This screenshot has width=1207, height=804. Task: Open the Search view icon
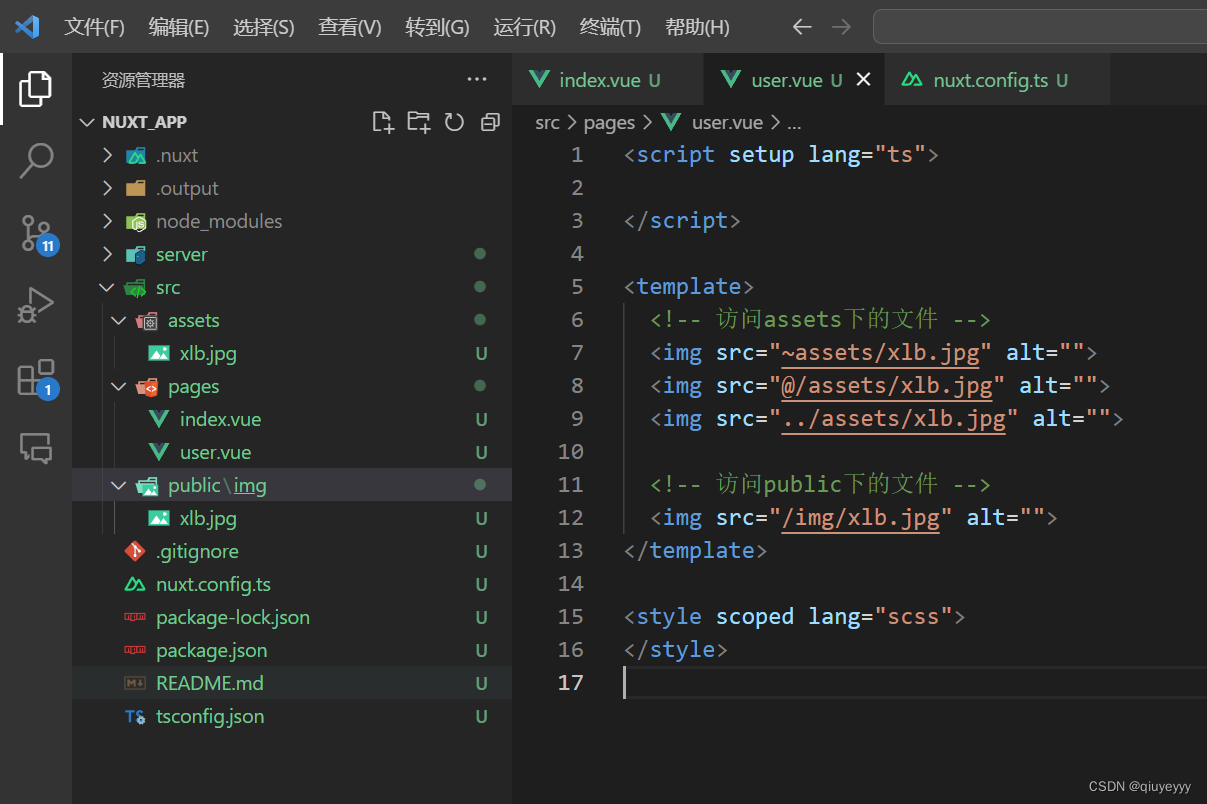coord(35,160)
